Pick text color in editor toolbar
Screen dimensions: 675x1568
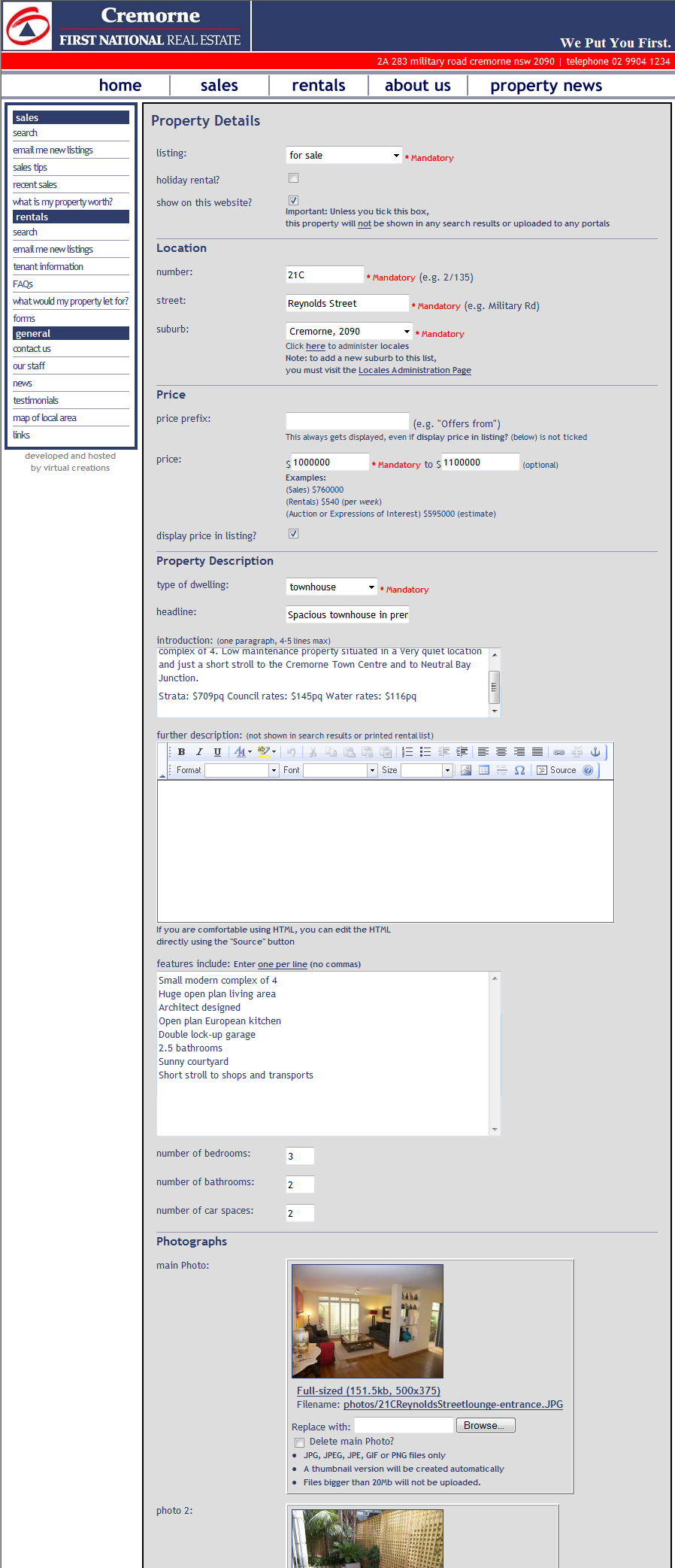pyautogui.click(x=242, y=752)
